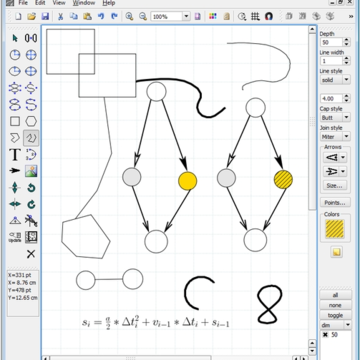Open the zoom 100% dropdown arrow
The image size is (360, 360).
pos(186,16)
